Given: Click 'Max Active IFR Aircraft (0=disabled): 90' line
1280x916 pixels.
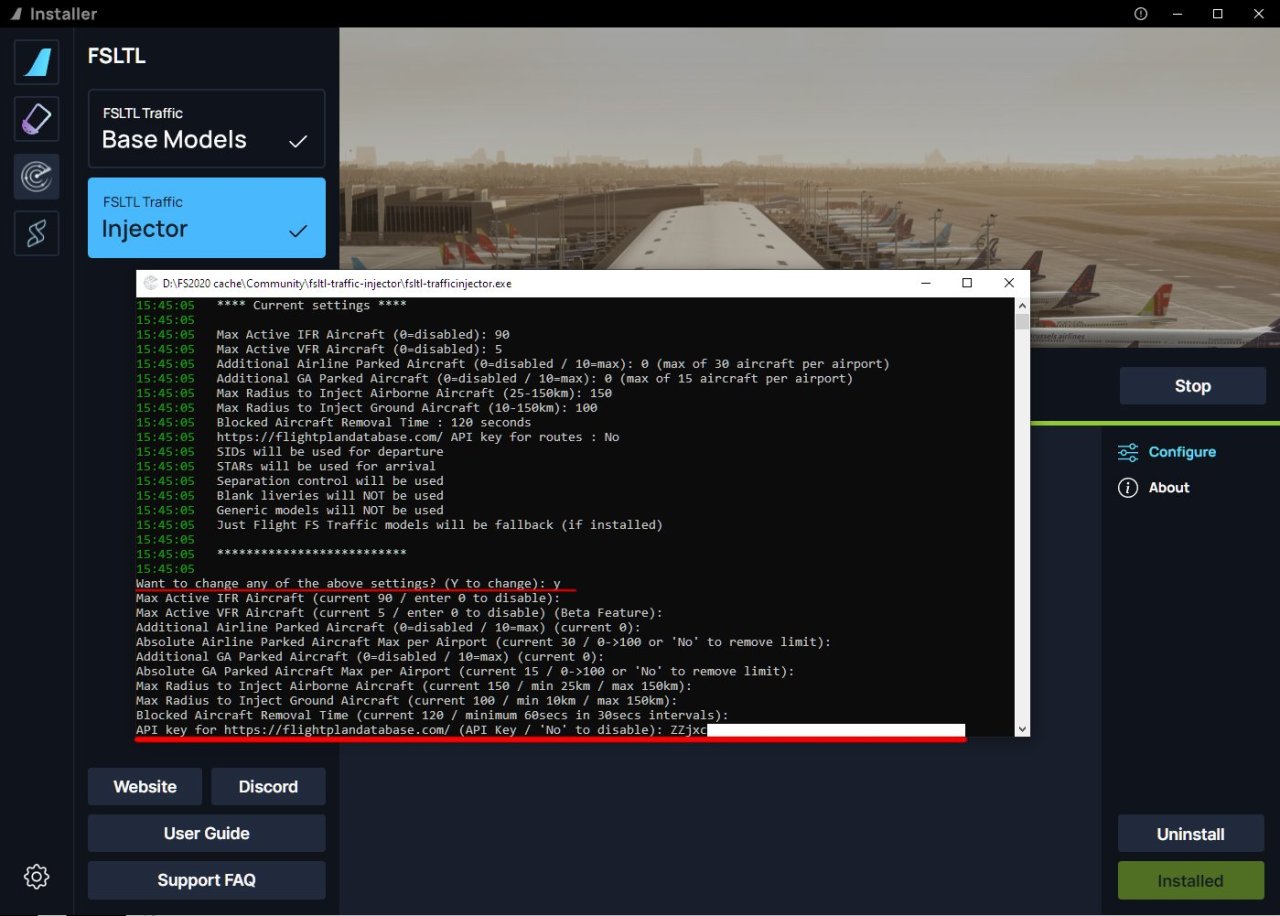Looking at the screenshot, I should click(x=363, y=335).
